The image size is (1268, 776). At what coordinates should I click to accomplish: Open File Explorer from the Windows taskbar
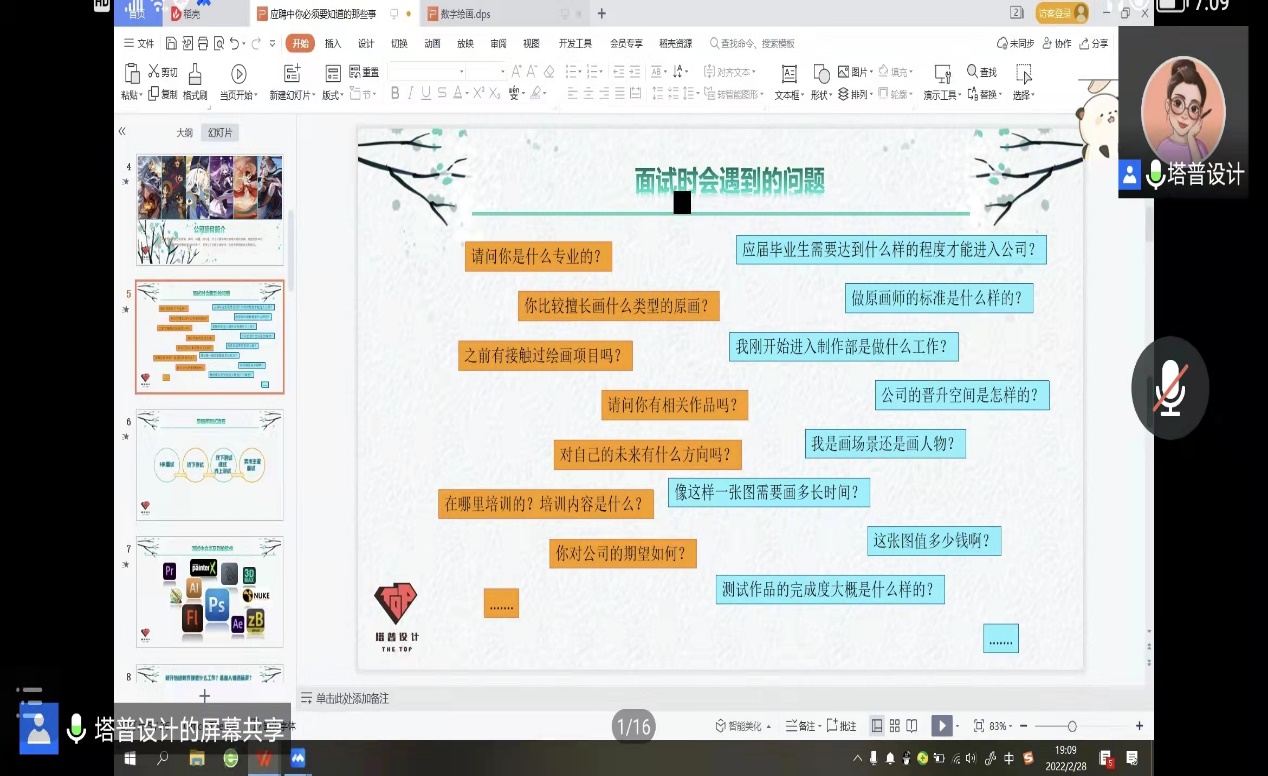[x=197, y=759]
